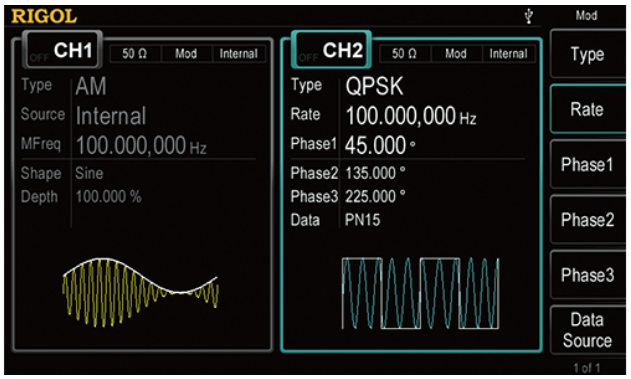
Task: Click the CH1 Type label
Action: tap(37, 85)
